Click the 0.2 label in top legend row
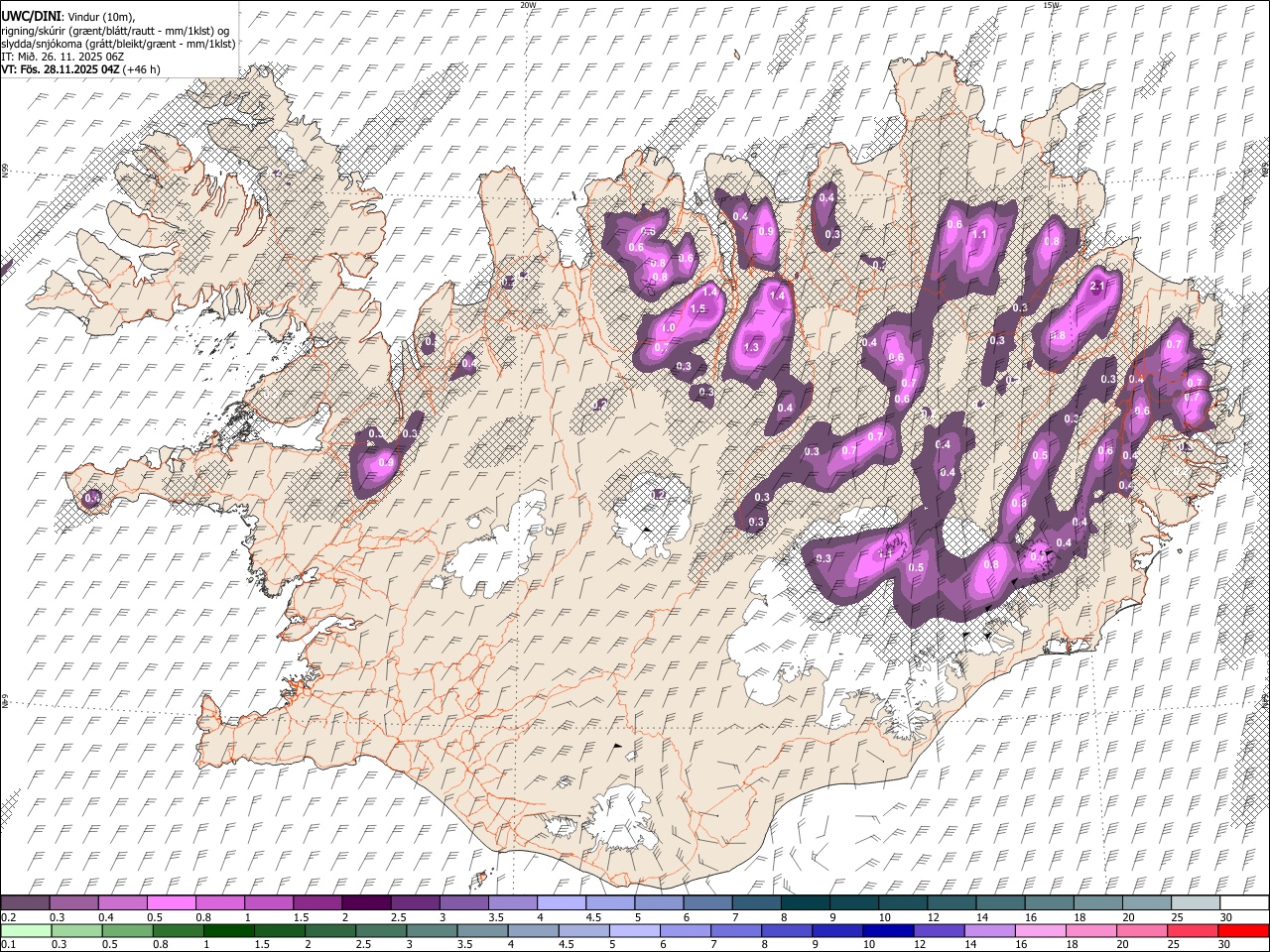The width and height of the screenshot is (1270, 952). click(x=7, y=917)
